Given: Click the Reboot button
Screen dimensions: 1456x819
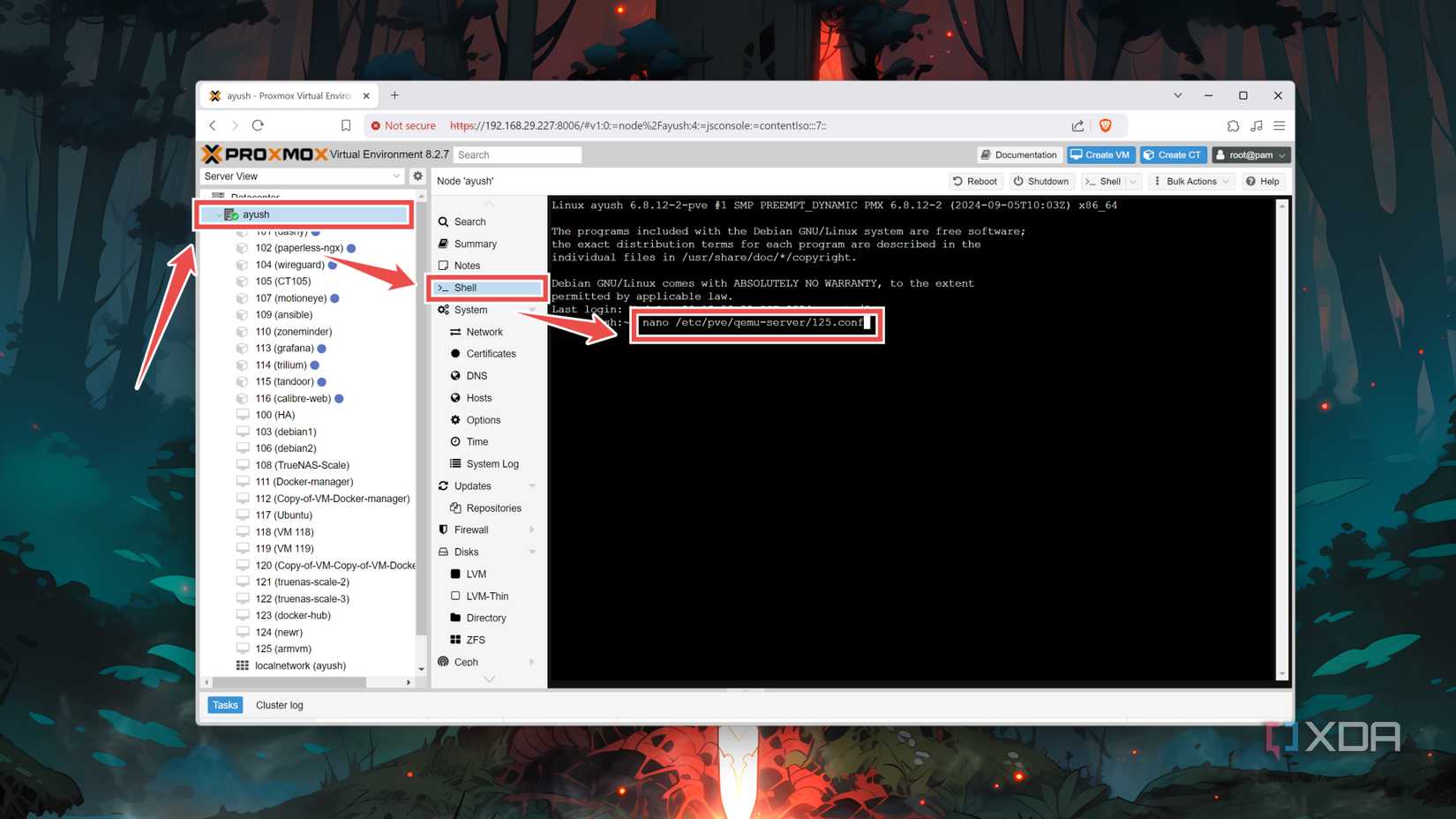Looking at the screenshot, I should pyautogui.click(x=975, y=181).
